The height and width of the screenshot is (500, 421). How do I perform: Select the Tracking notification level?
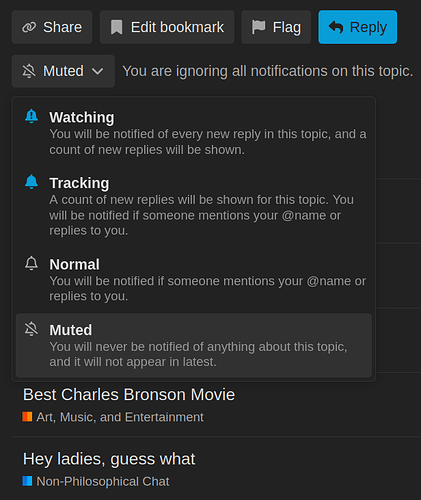pyautogui.click(x=194, y=206)
